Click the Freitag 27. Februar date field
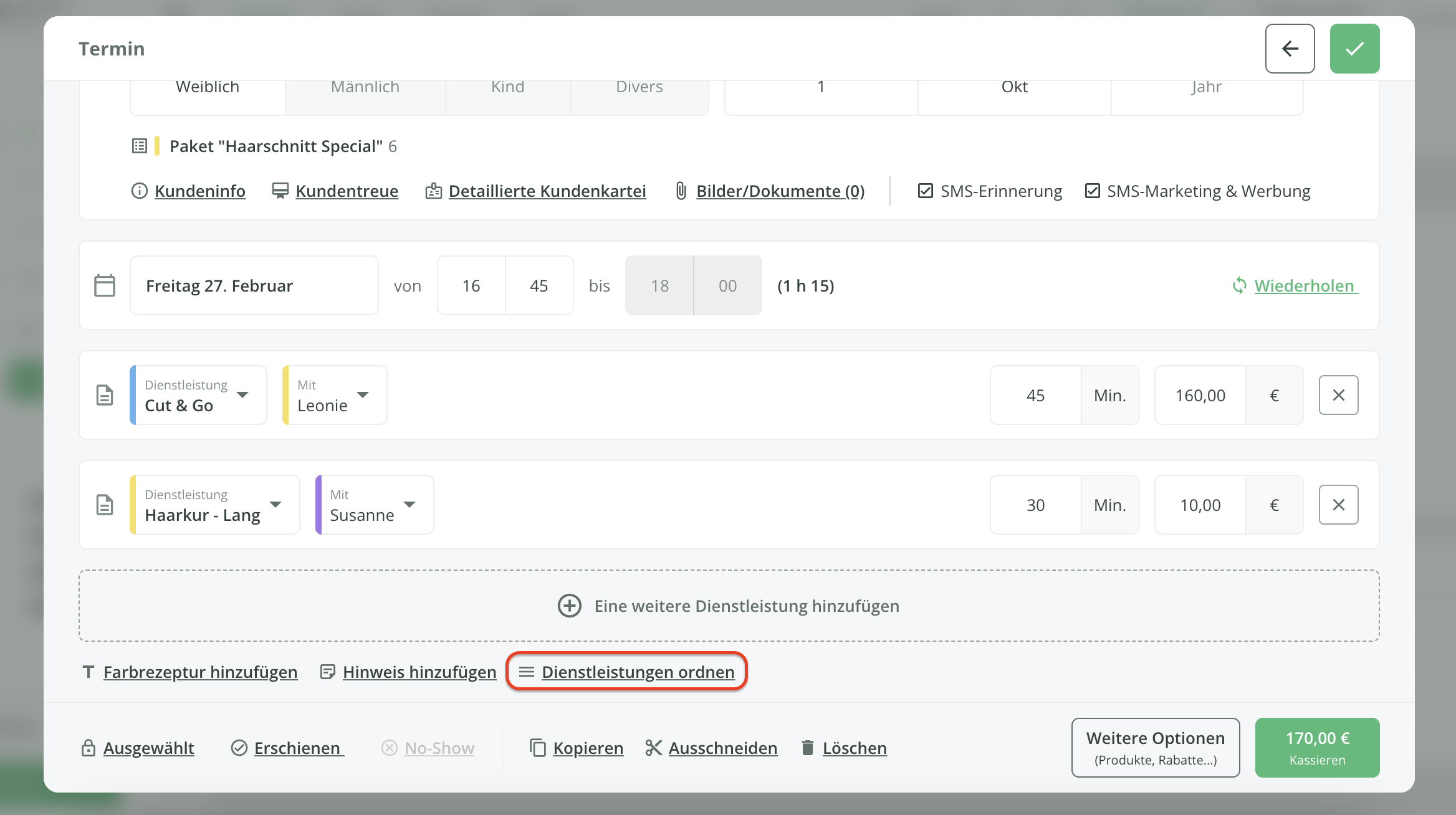 [254, 285]
